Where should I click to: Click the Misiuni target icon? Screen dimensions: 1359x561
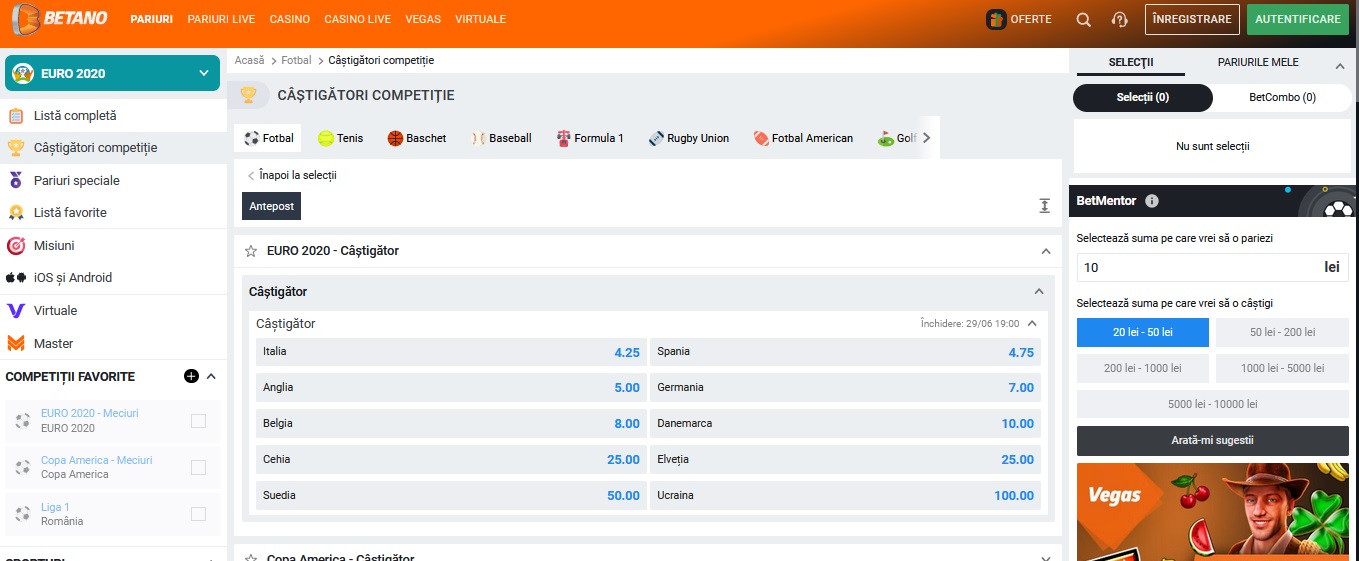[x=16, y=245]
